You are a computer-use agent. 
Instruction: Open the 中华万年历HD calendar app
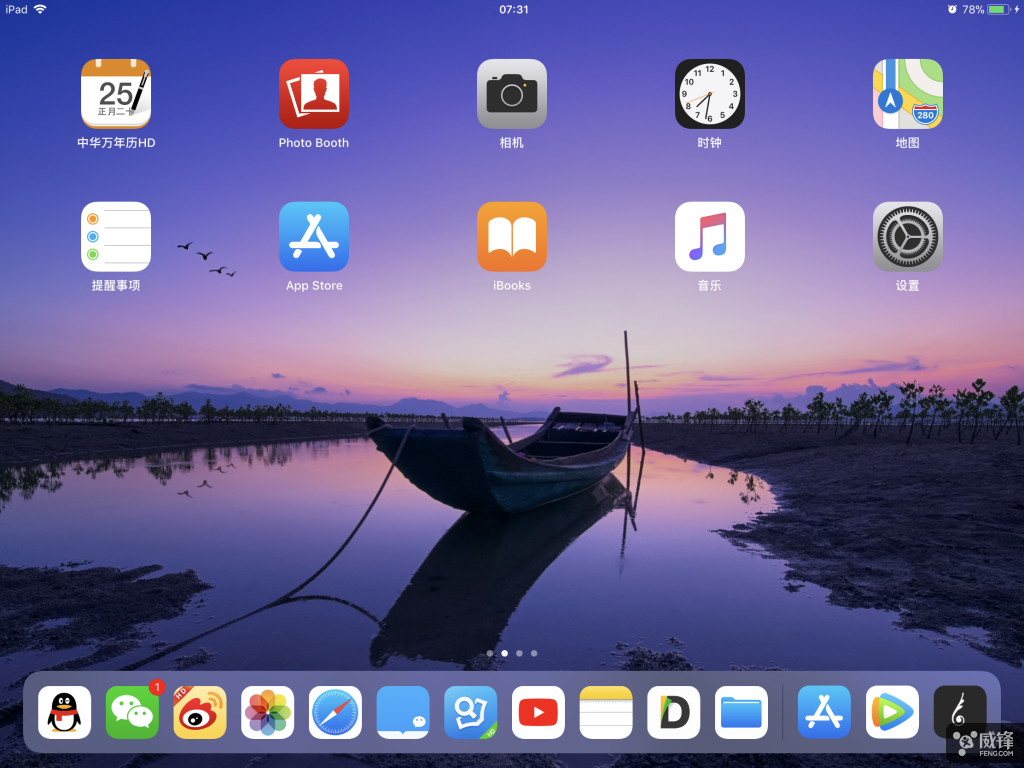coord(116,94)
